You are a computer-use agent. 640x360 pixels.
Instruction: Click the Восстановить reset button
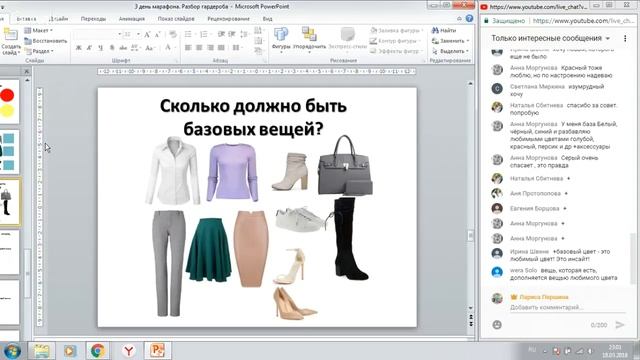click(x=46, y=41)
